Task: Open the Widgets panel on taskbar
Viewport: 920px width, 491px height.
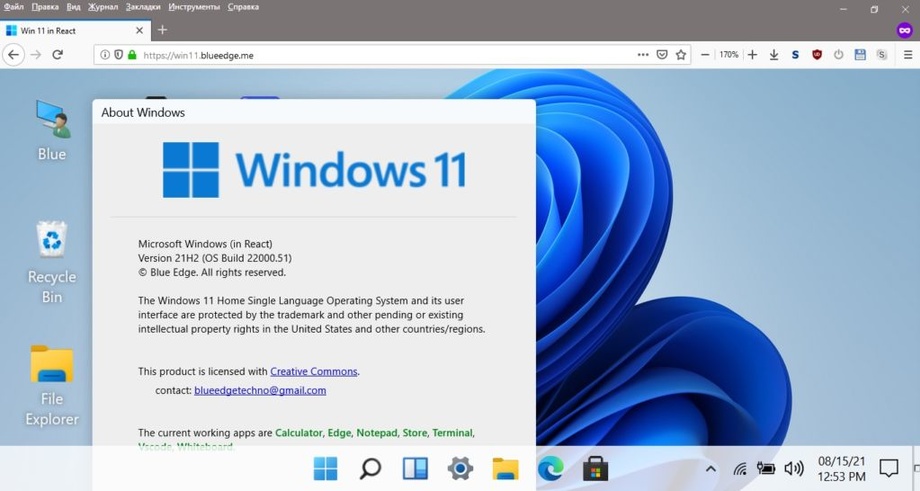Action: [x=415, y=469]
